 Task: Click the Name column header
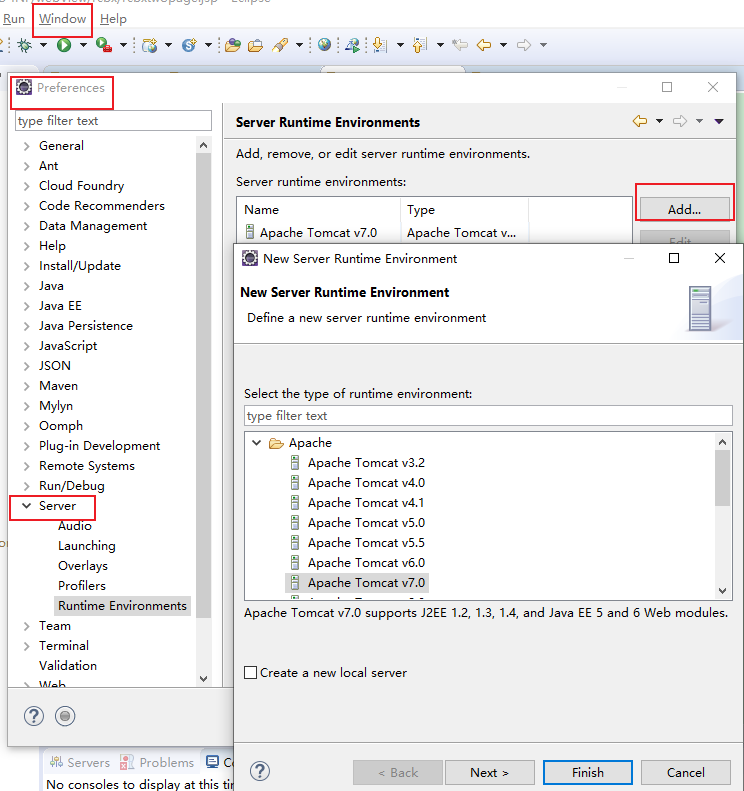coord(319,210)
